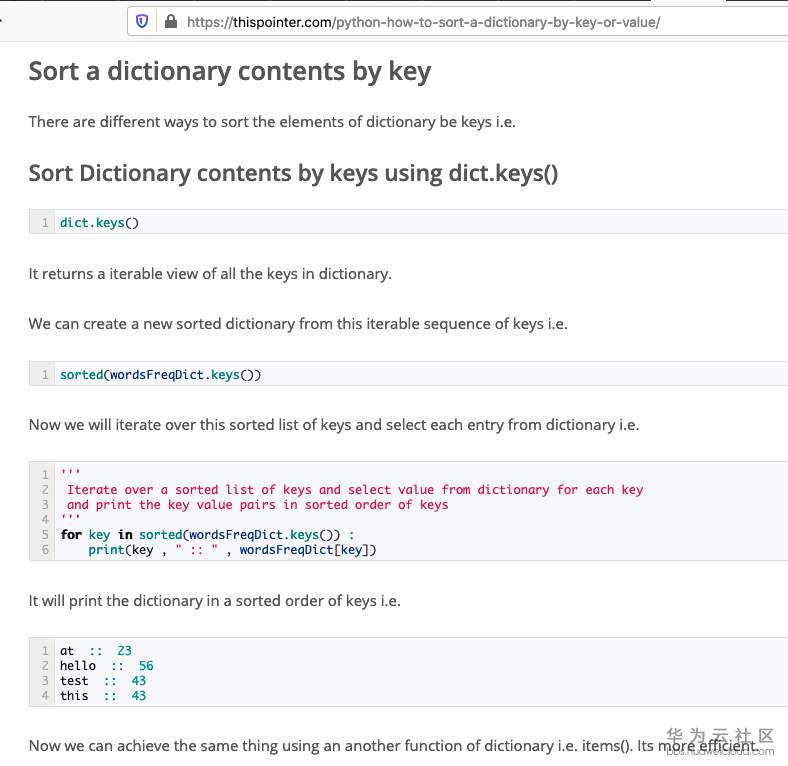Click the "hello :: 56" output line
788x766 pixels.
(x=106, y=666)
